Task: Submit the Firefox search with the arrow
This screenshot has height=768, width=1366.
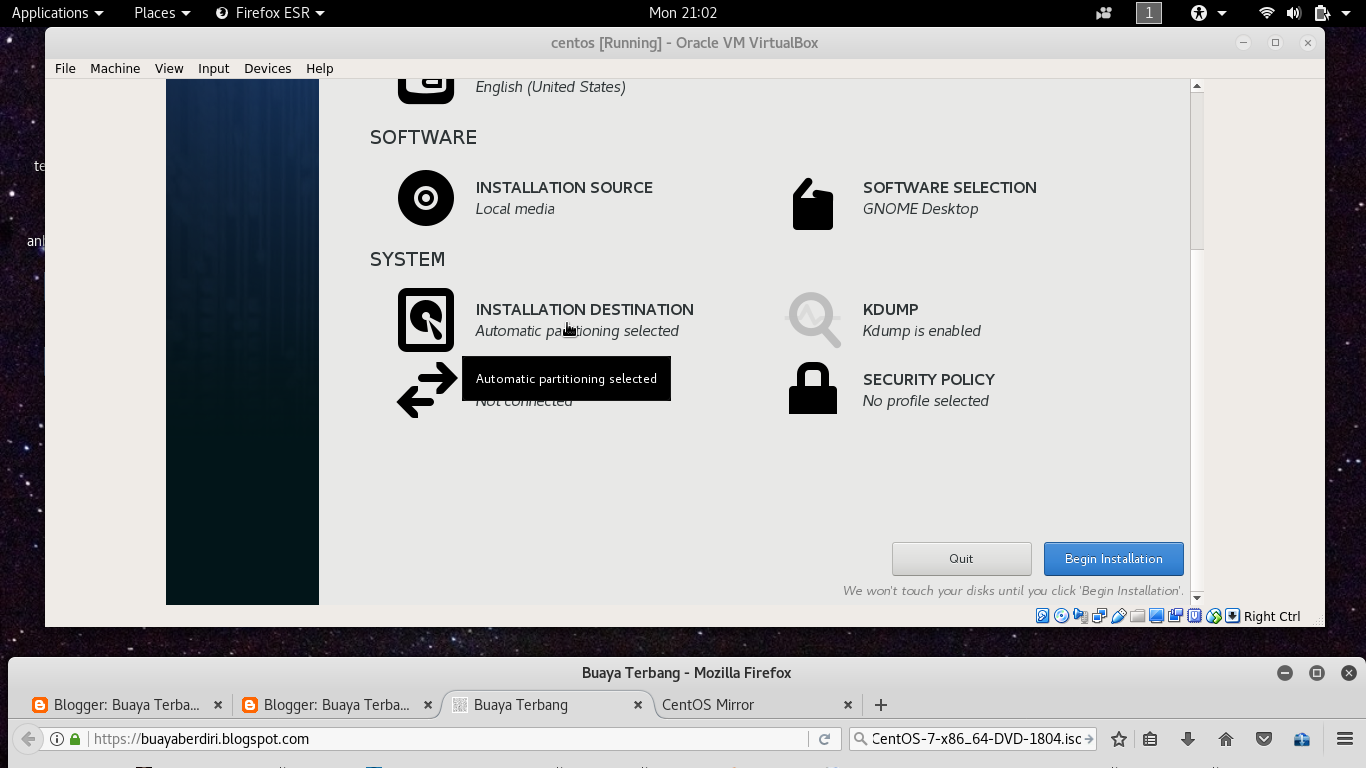Action: point(1089,739)
